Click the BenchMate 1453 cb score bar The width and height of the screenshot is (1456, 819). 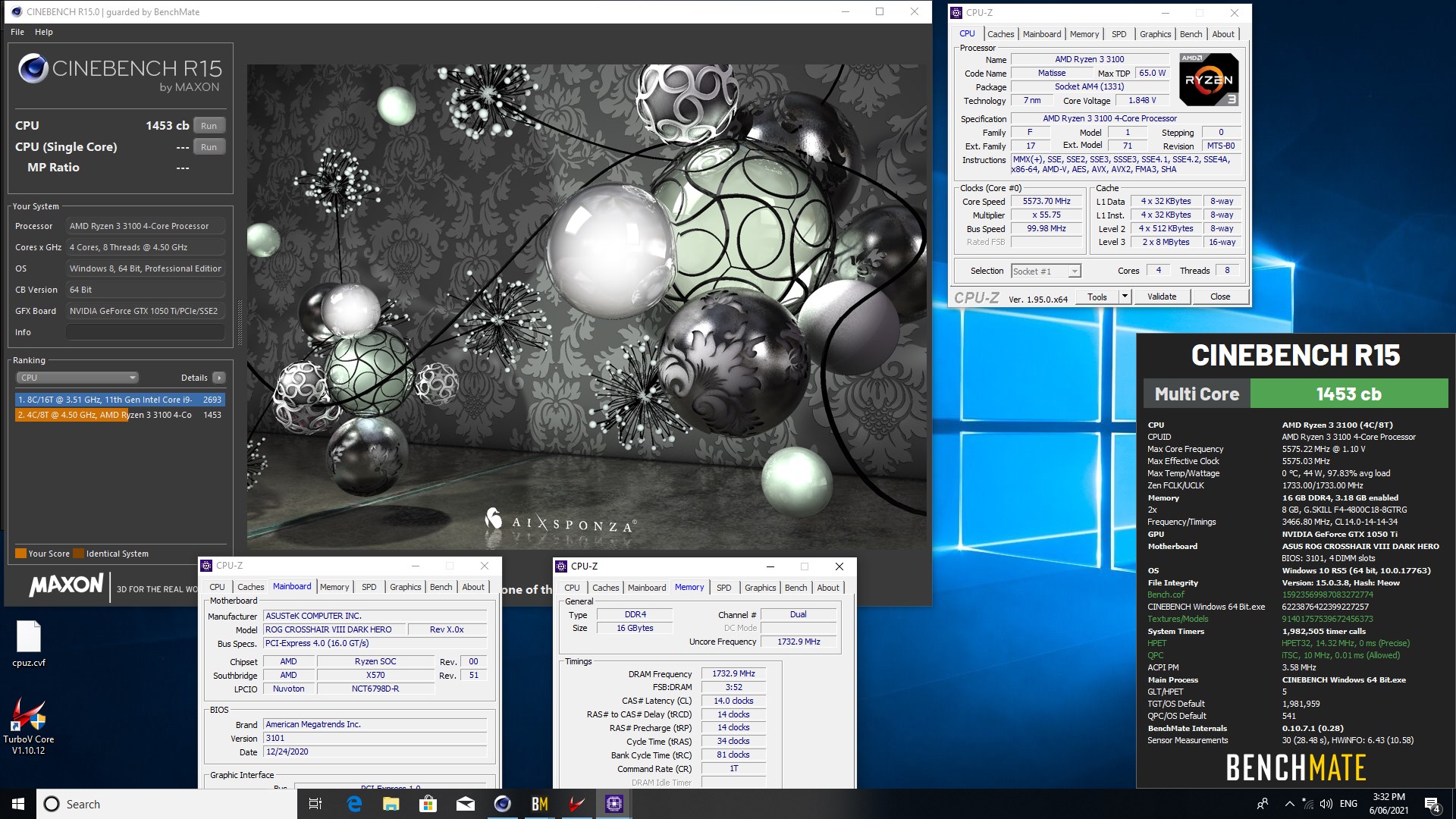[x=1348, y=394]
